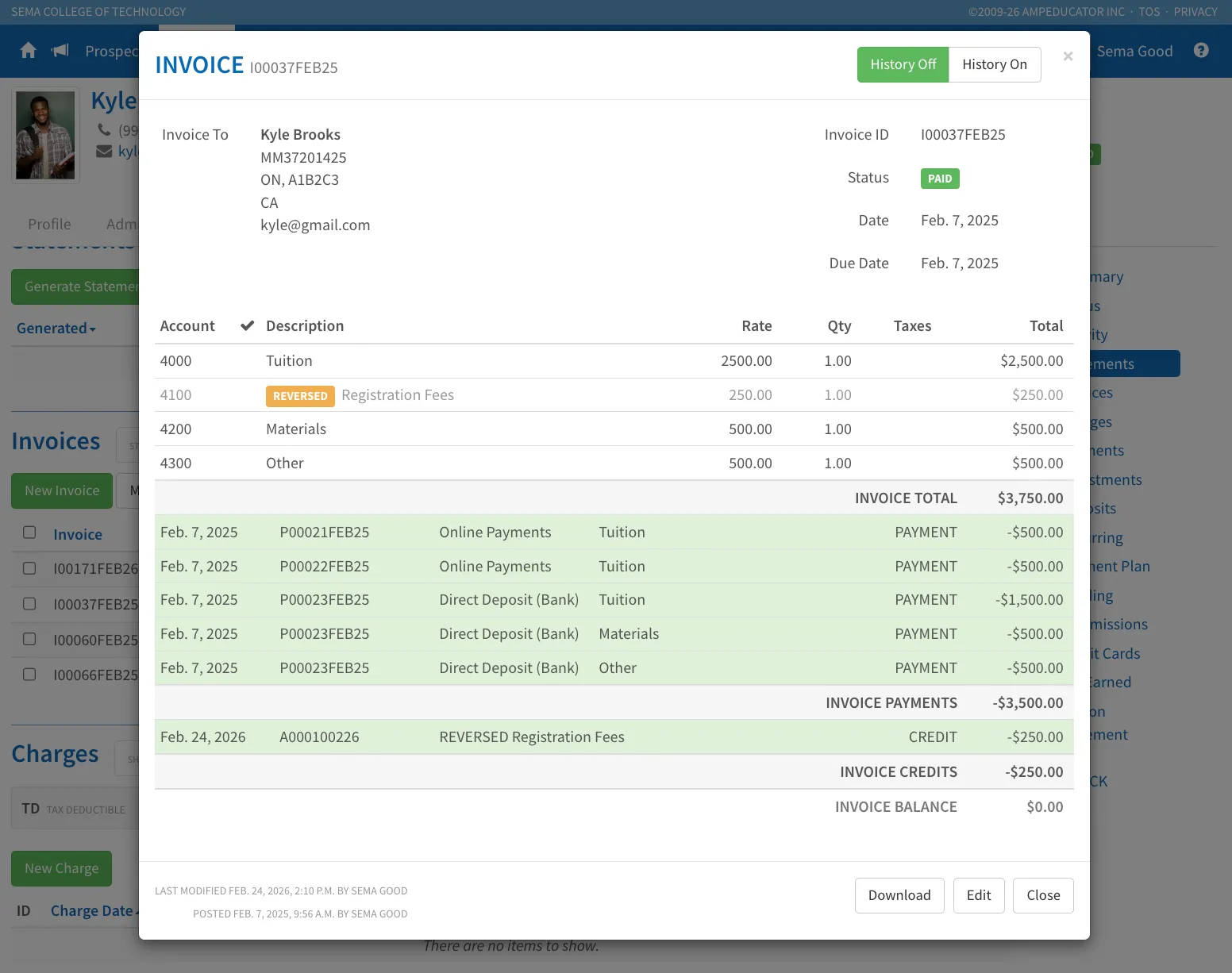This screenshot has width=1232, height=973.
Task: Select payment P00021FEB25 row reference
Action: [324, 532]
